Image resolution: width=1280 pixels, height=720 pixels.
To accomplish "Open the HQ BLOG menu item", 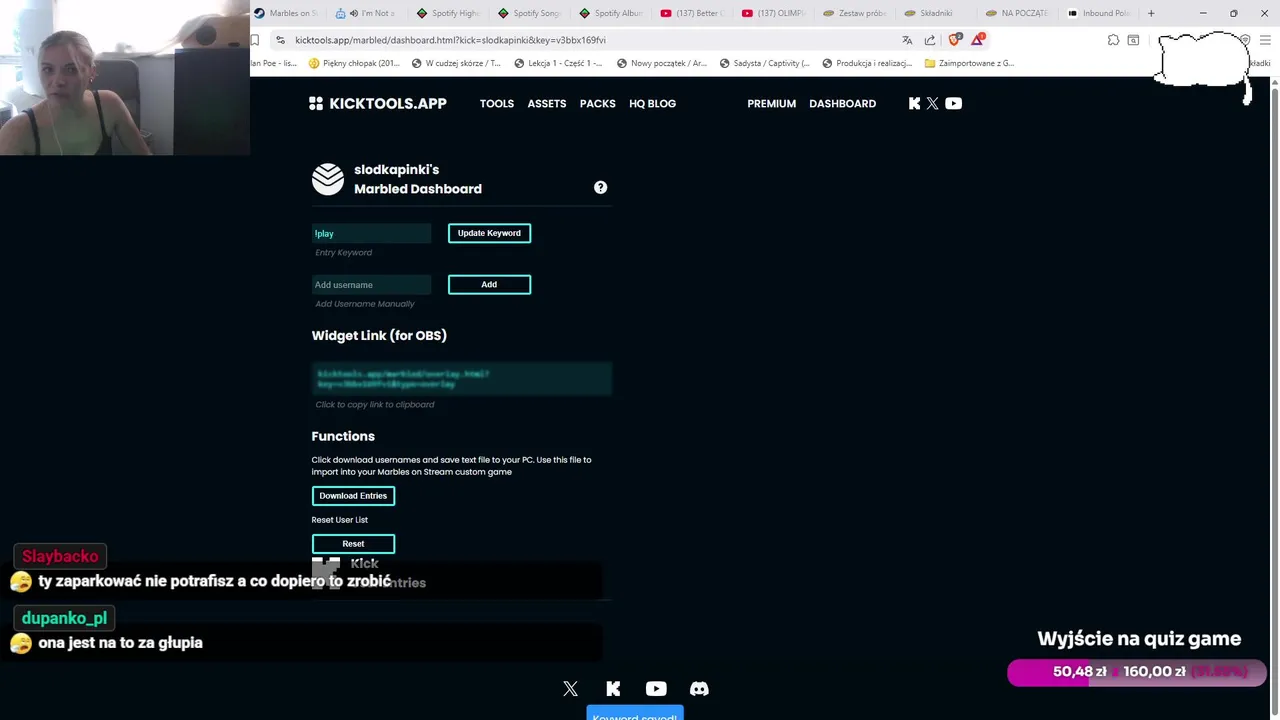I will pyautogui.click(x=653, y=103).
